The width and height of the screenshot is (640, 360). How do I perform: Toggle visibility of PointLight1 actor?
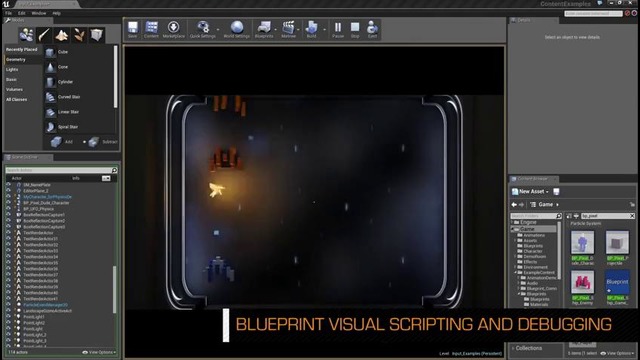pyautogui.click(x=8, y=317)
